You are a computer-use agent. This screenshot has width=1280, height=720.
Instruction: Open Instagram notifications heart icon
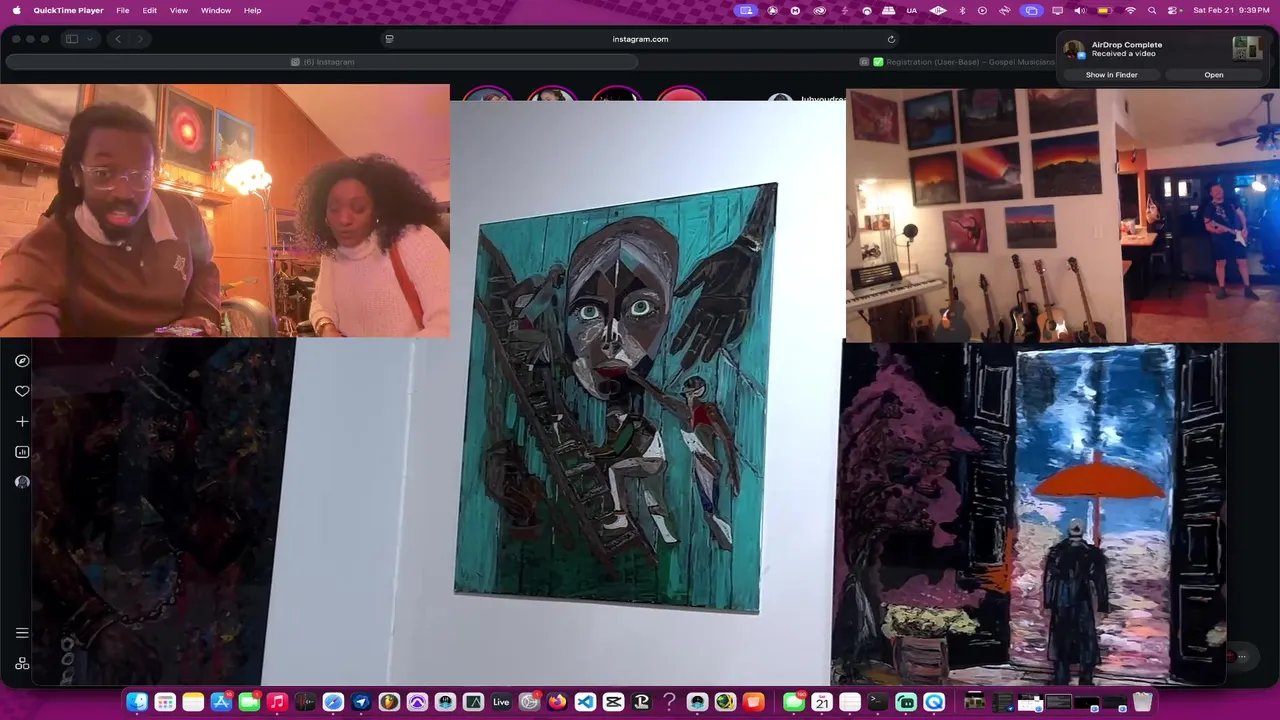click(x=22, y=391)
